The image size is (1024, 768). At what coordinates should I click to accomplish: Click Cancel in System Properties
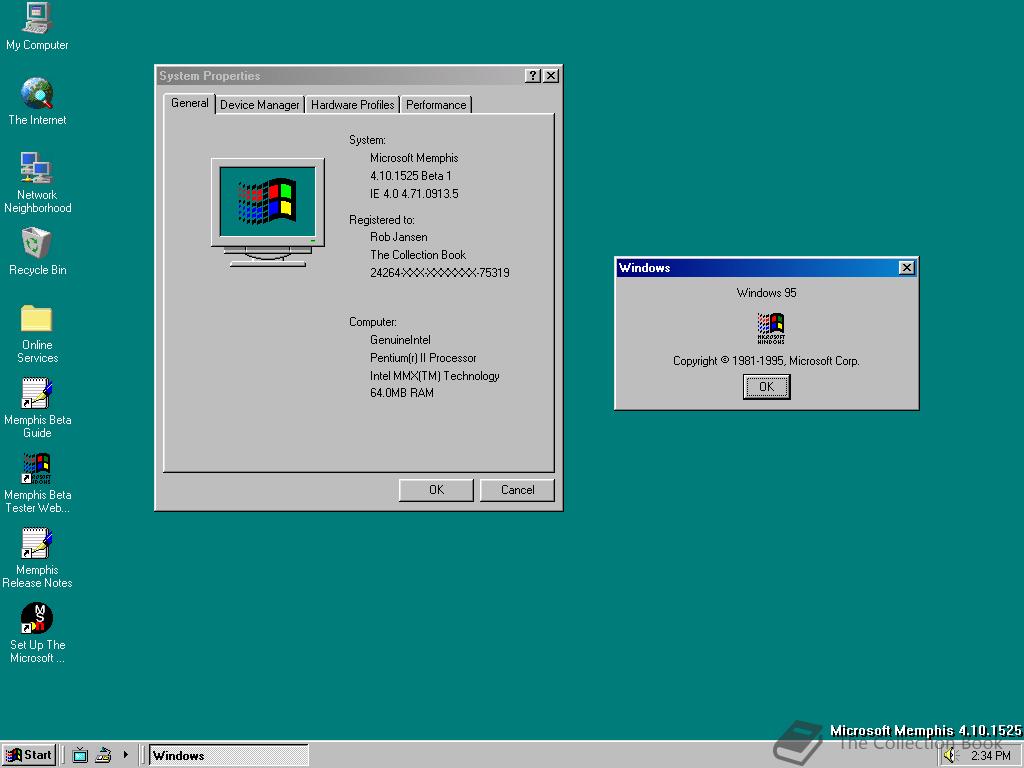coord(517,490)
